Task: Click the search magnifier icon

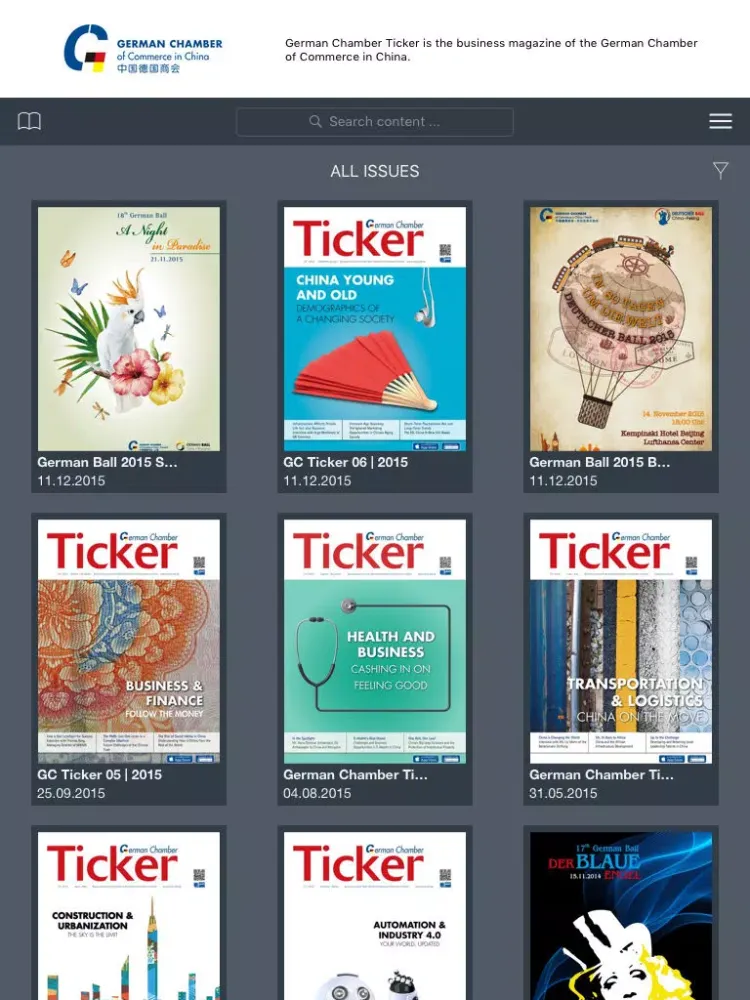Action: point(315,121)
